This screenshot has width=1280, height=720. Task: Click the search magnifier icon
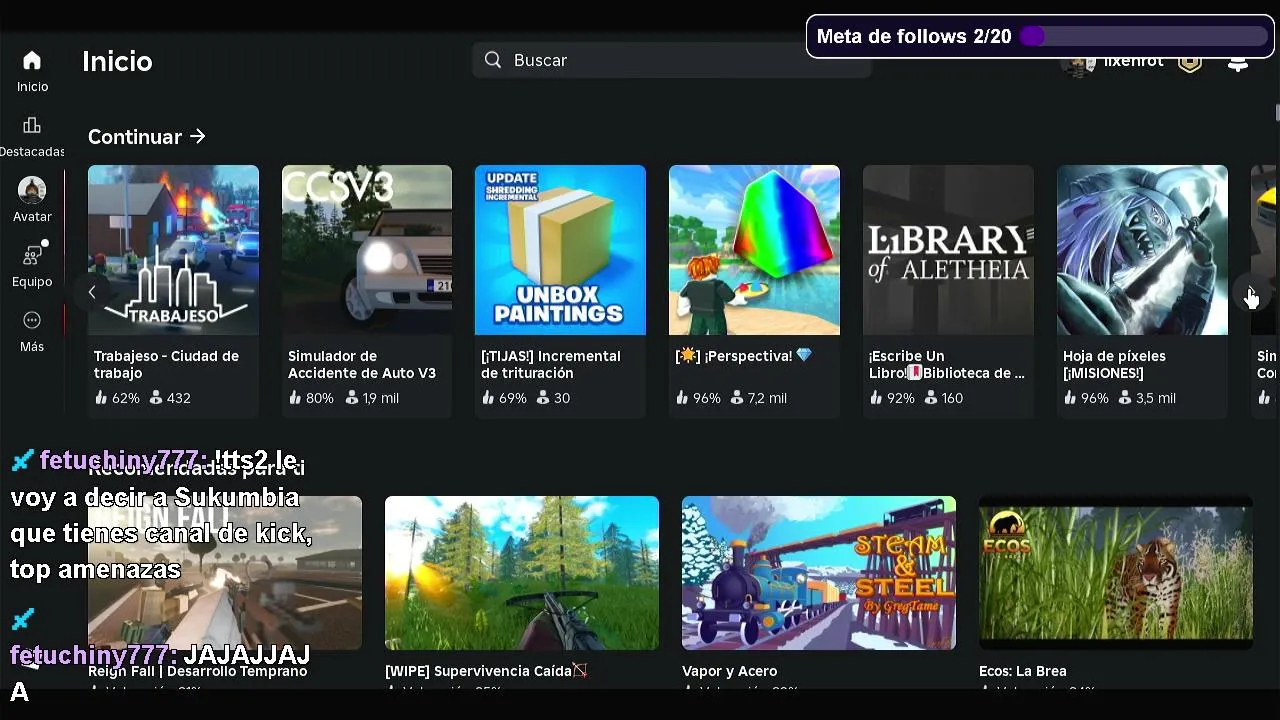pyautogui.click(x=493, y=60)
